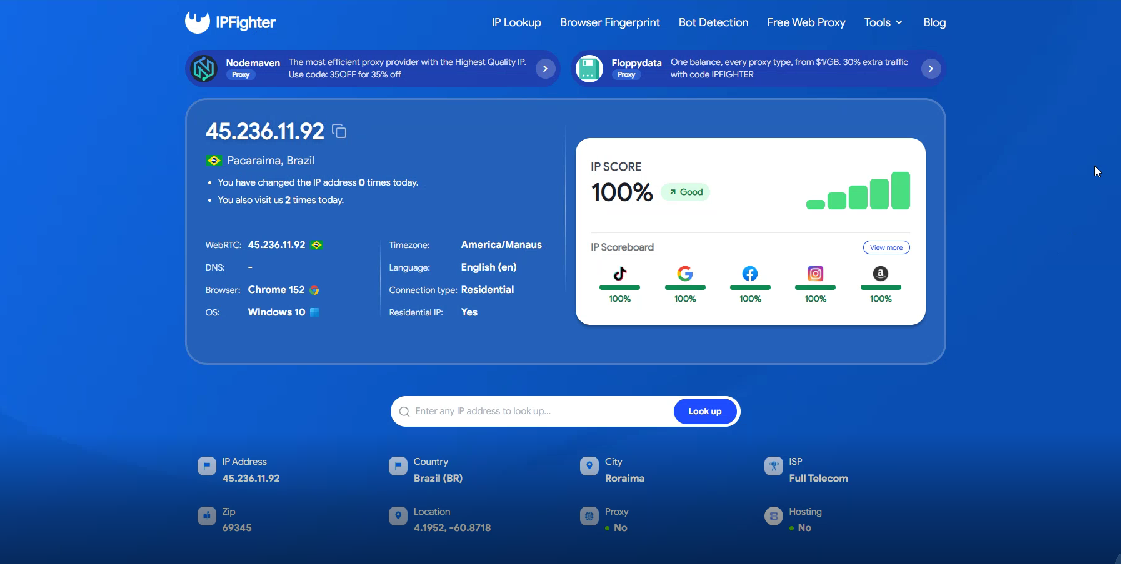Click the Amazon 100% progress bar
The width and height of the screenshot is (1121, 564).
(881, 287)
